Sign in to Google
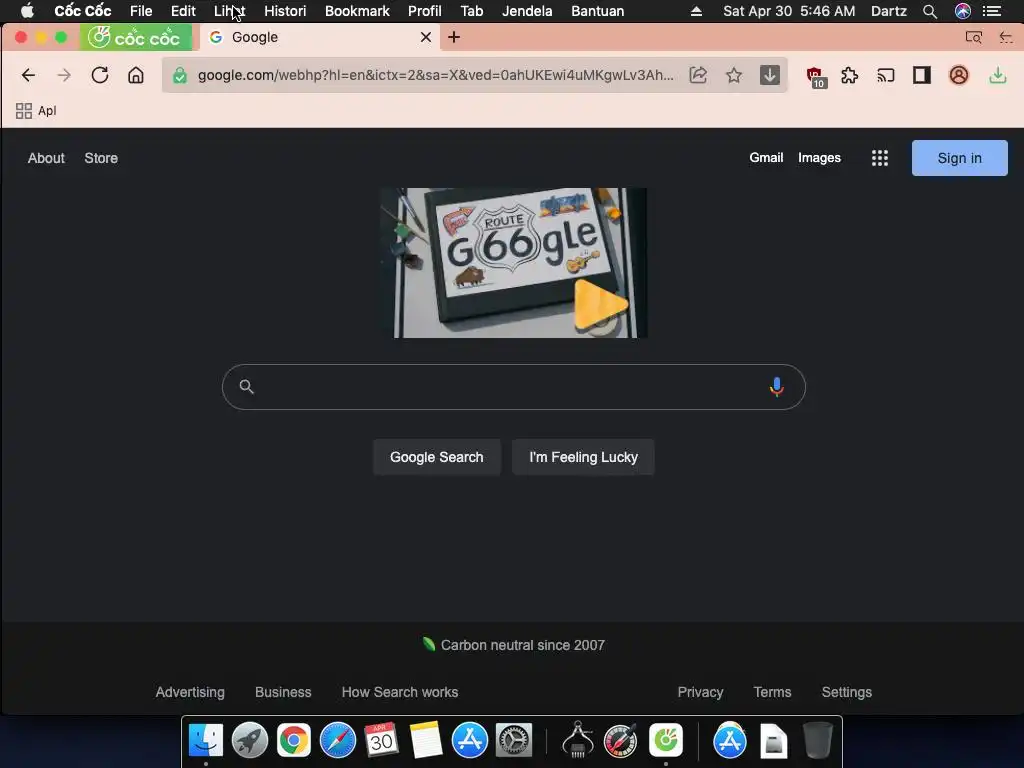 pyautogui.click(x=959, y=158)
